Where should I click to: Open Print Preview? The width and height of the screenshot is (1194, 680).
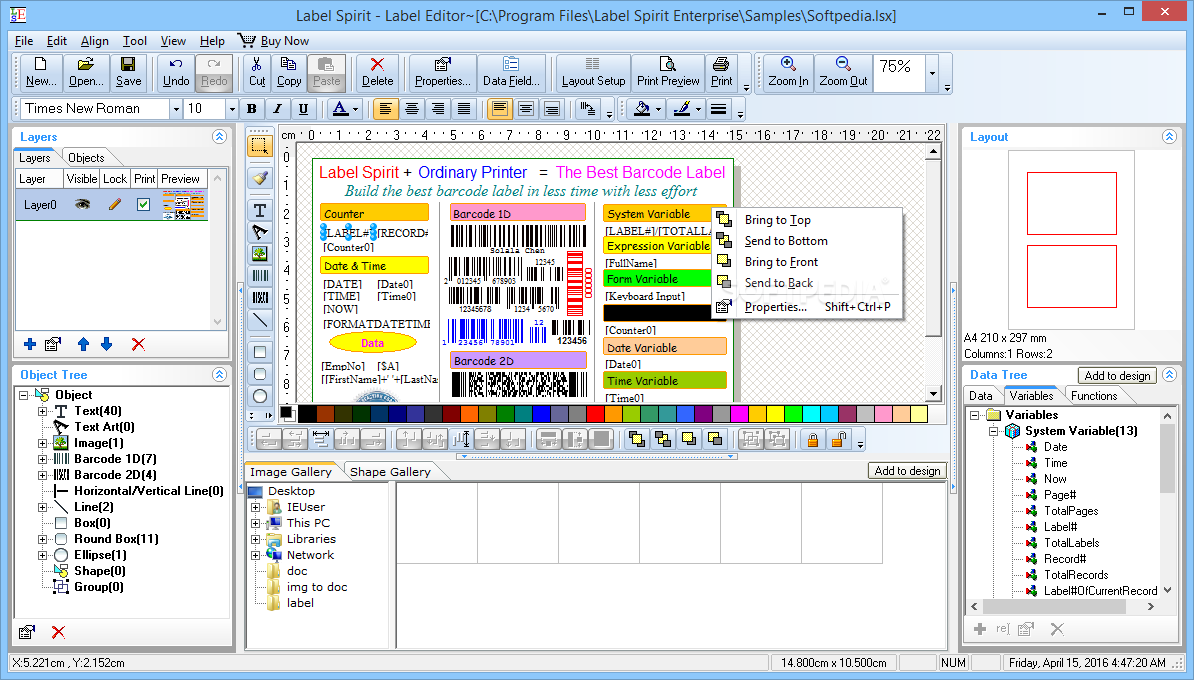pos(668,72)
